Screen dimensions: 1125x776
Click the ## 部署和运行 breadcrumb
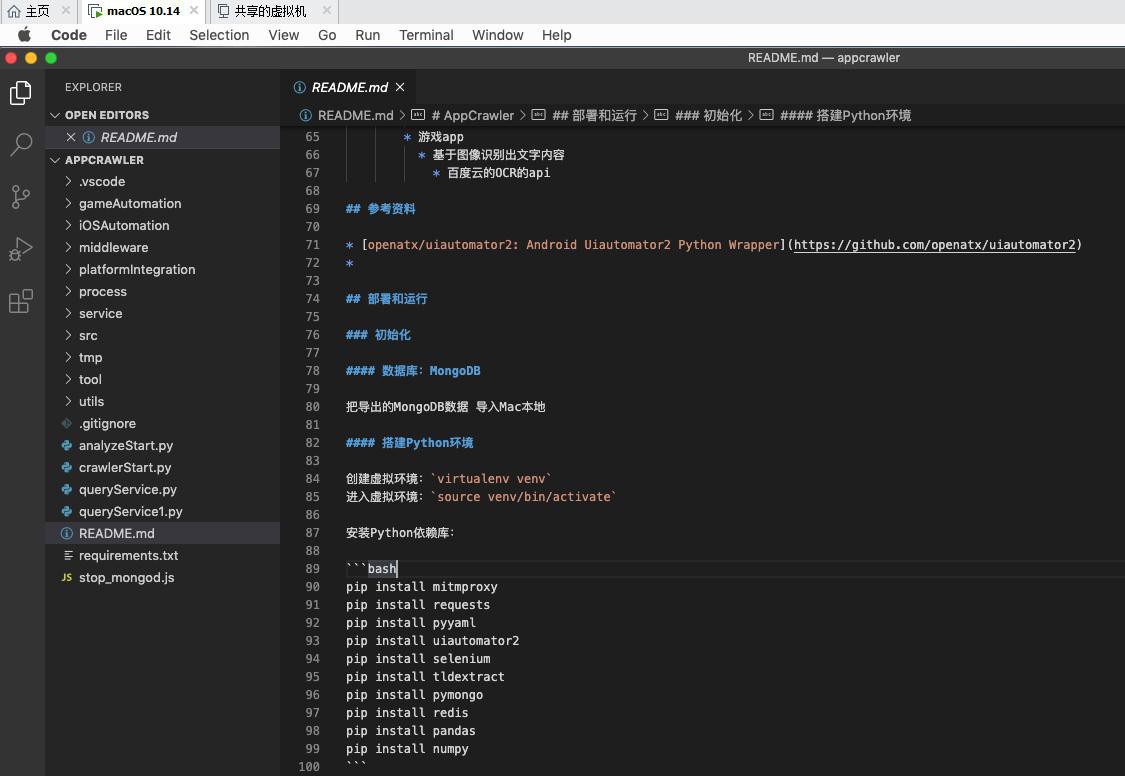pyautogui.click(x=594, y=115)
